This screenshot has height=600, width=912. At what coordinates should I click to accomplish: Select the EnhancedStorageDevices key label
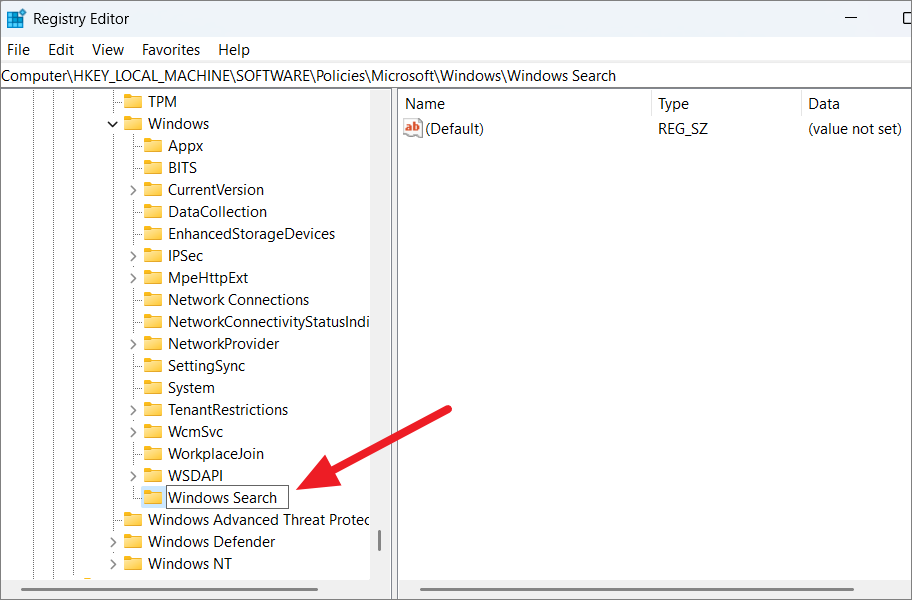coord(251,234)
